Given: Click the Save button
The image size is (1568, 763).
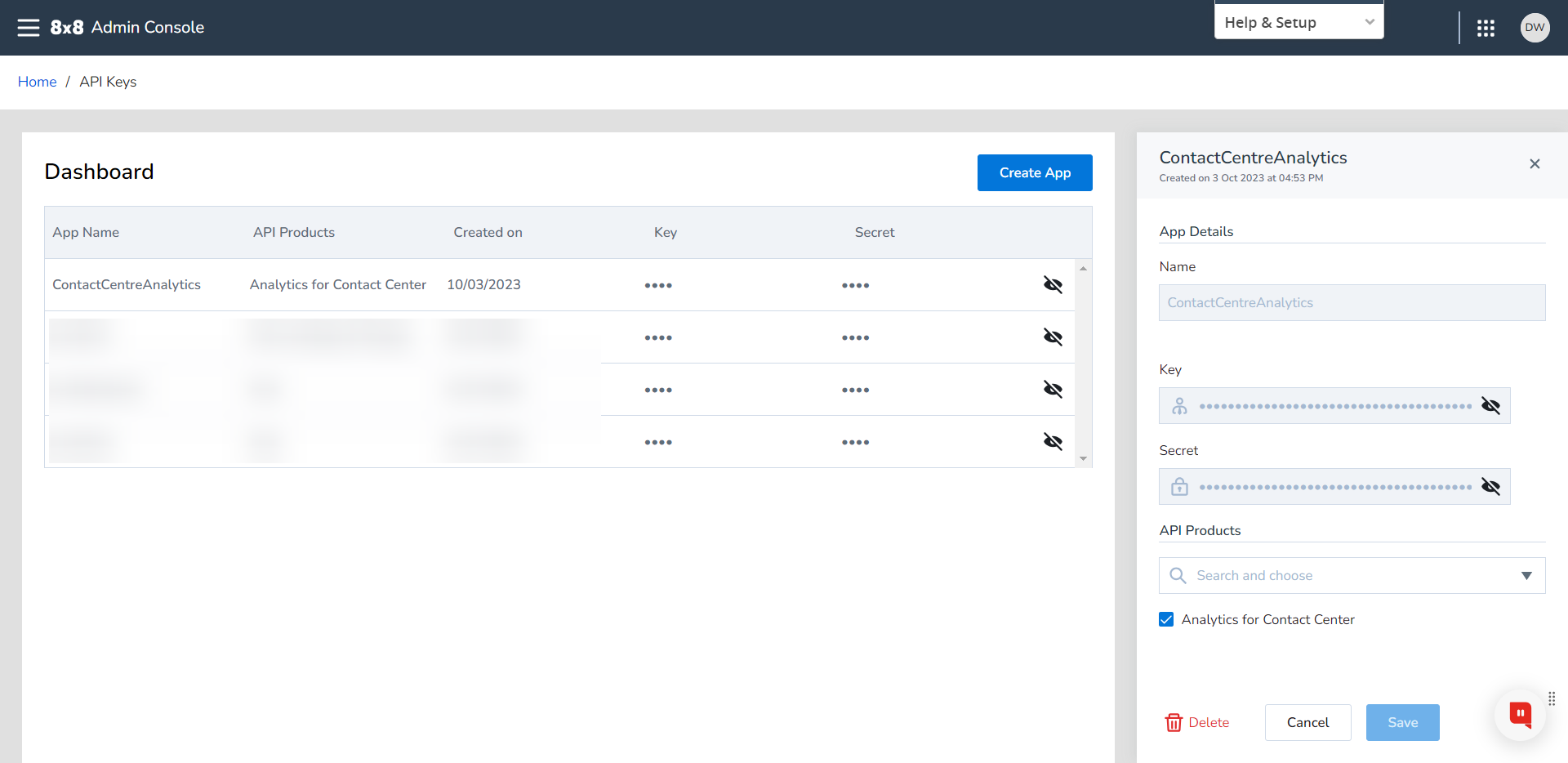Looking at the screenshot, I should [1402, 722].
